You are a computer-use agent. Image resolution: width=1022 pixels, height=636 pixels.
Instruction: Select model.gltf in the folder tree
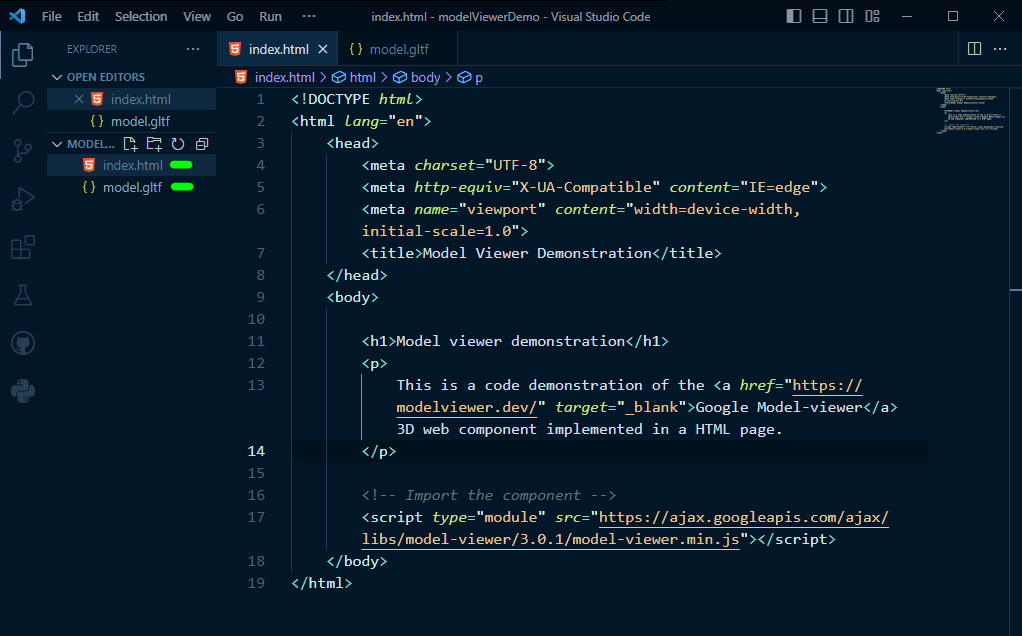[x=131, y=188]
